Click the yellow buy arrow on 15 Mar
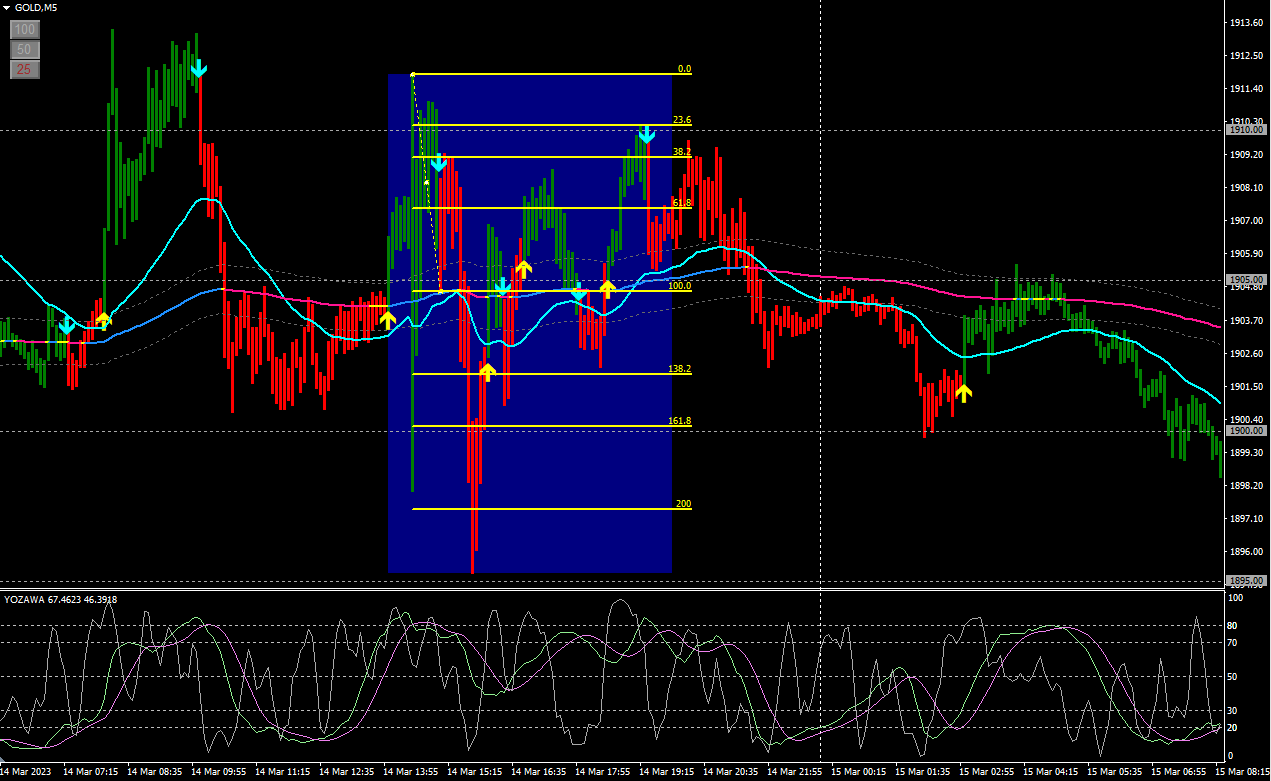The width and height of the screenshot is (1271, 781). click(963, 393)
